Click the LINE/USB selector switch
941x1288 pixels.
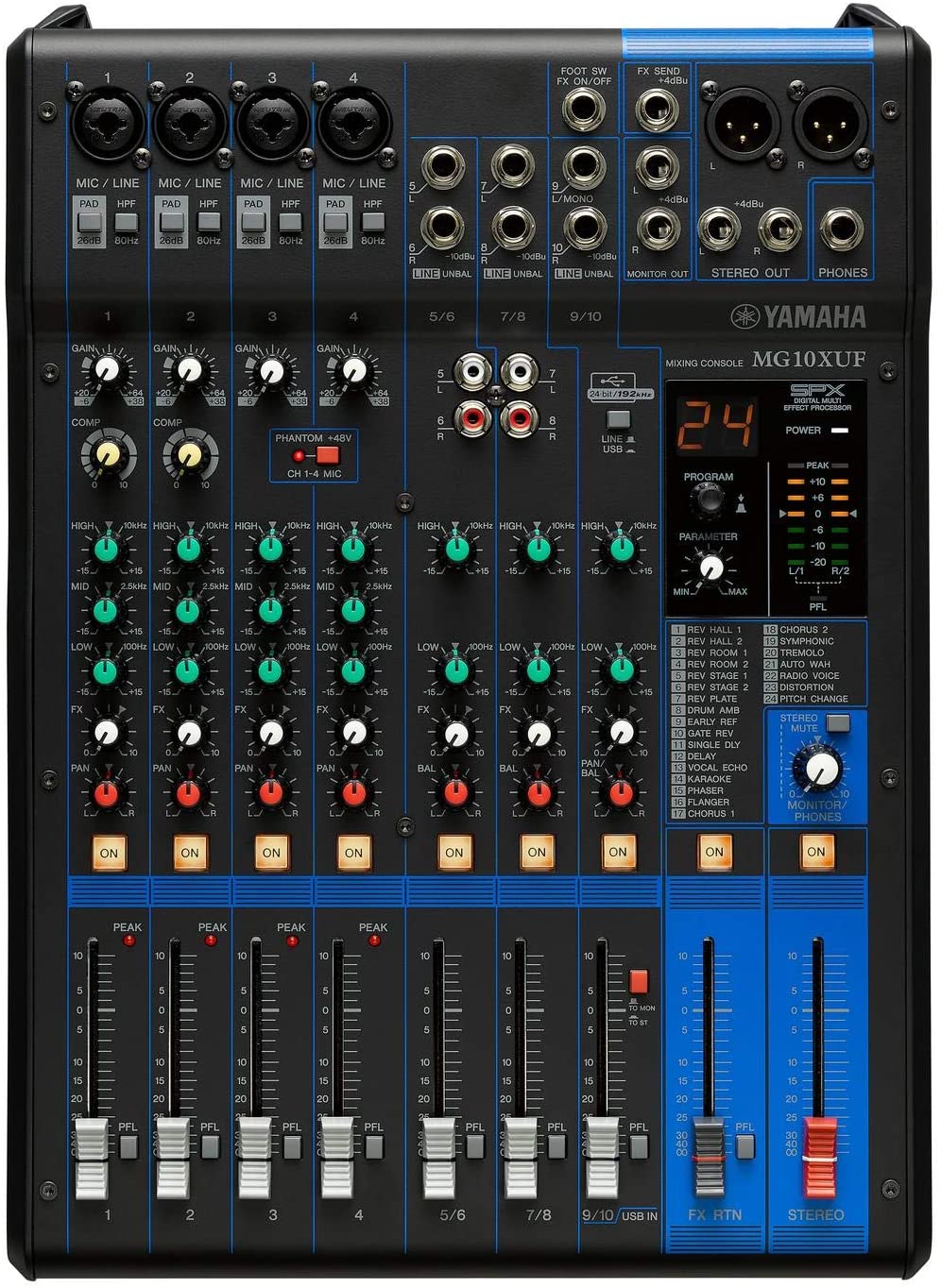pos(618,419)
